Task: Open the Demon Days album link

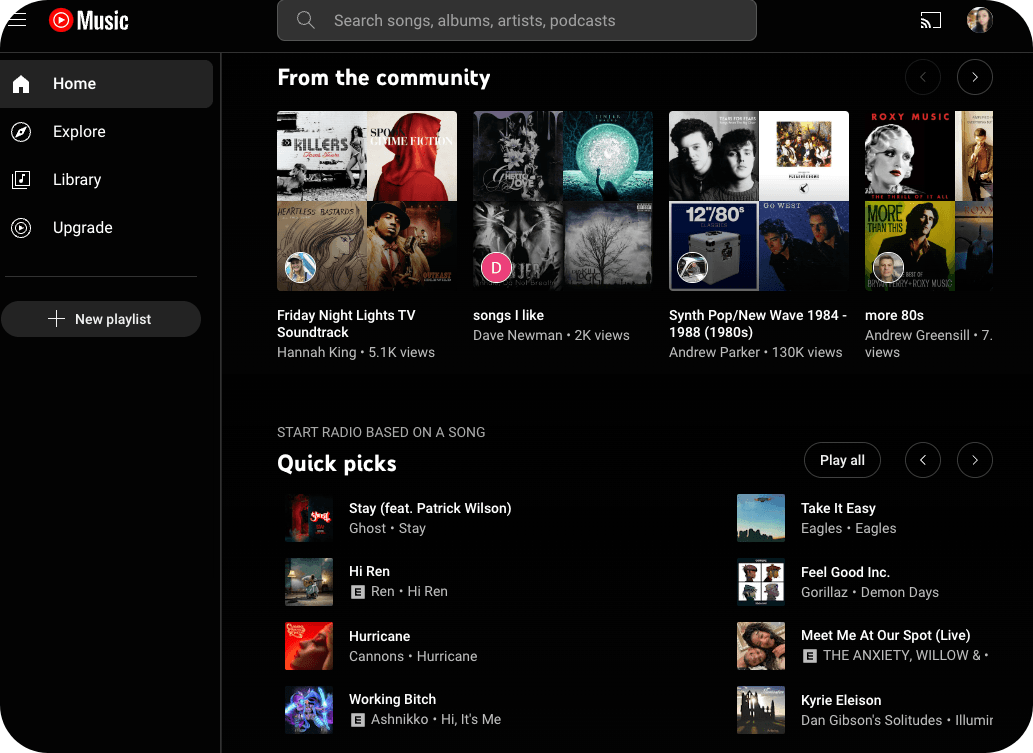Action: click(x=899, y=592)
